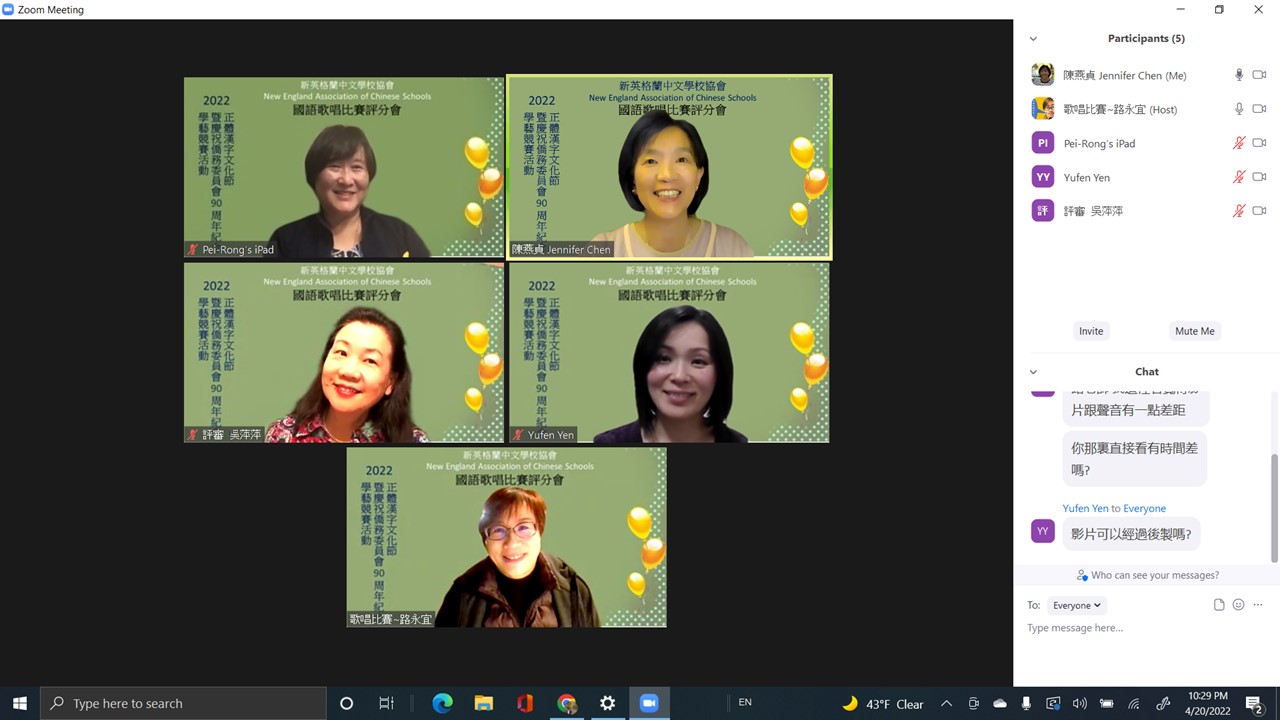Click the muted microphone icon beside 評審 吳萍萍

[x=1238, y=210]
